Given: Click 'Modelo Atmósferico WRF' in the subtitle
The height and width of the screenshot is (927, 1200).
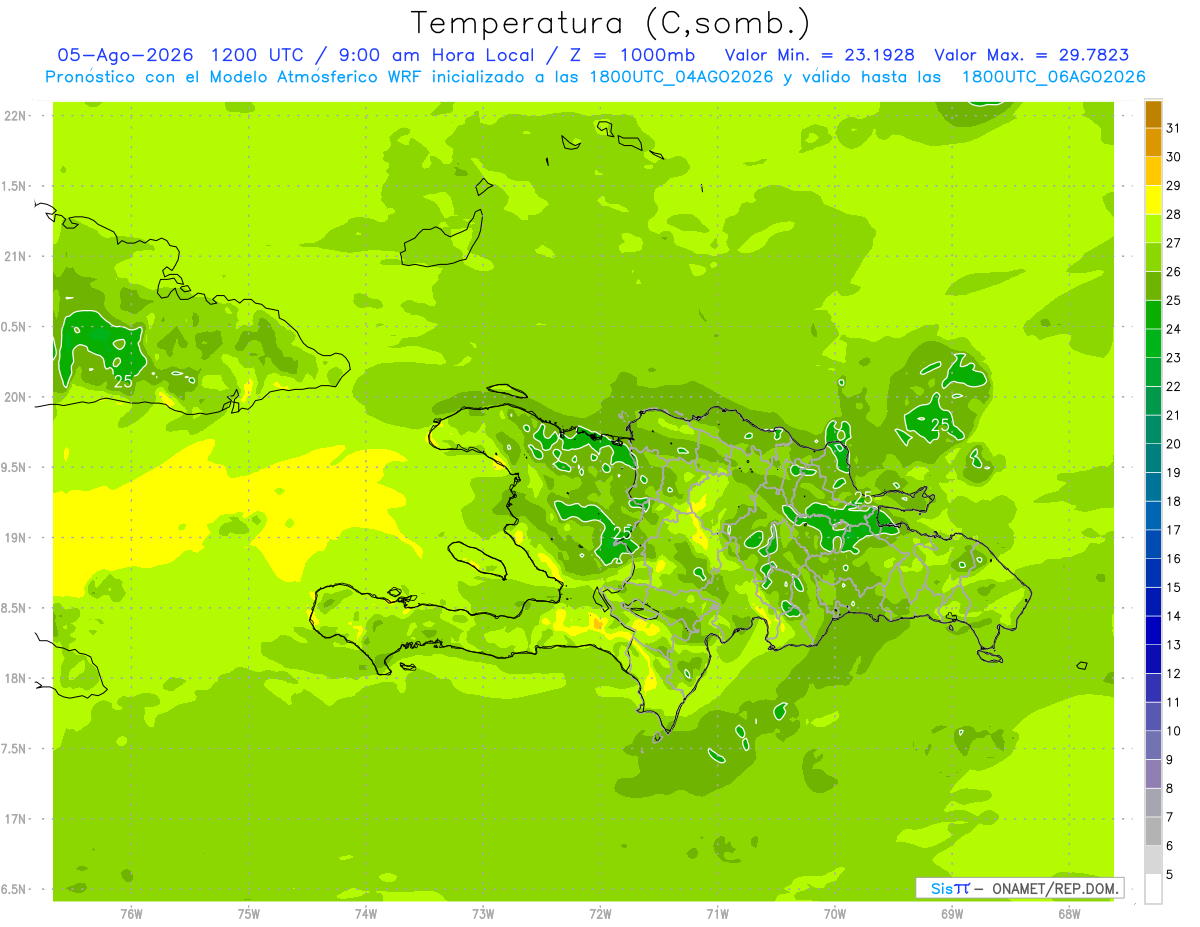Looking at the screenshot, I should (x=315, y=77).
